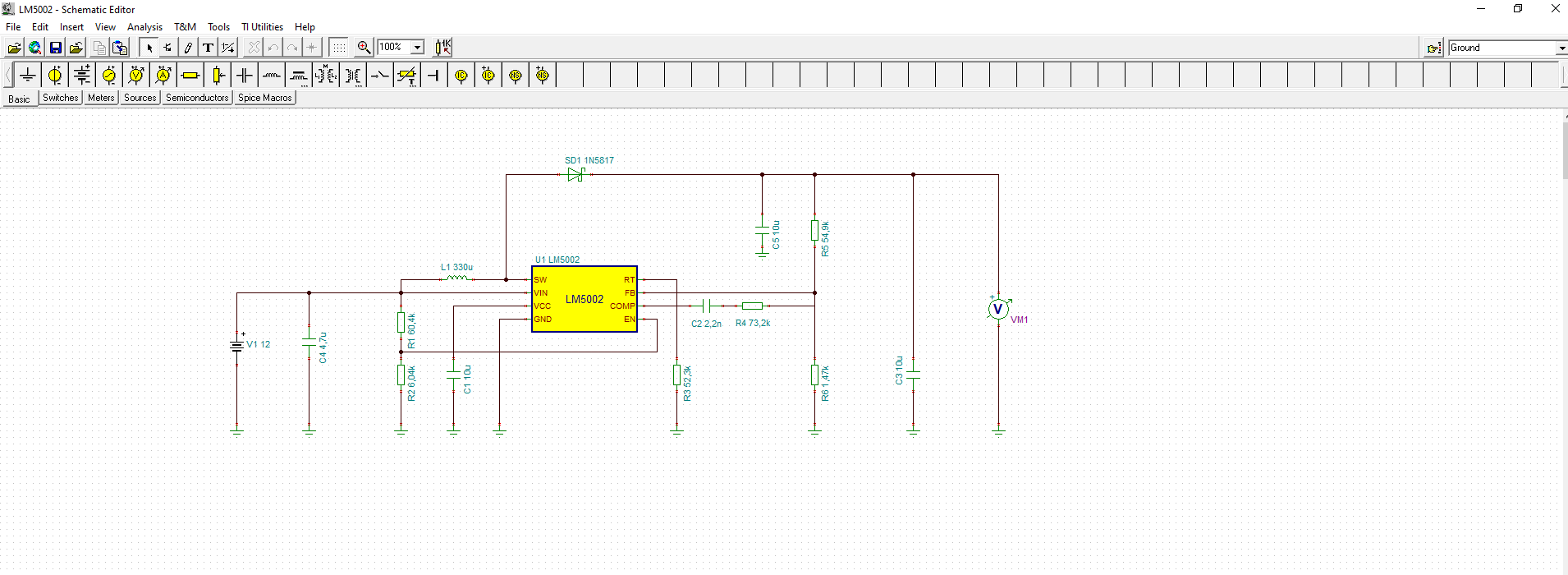1568x575 pixels.
Task: Place the +NS component
Action: click(x=543, y=76)
